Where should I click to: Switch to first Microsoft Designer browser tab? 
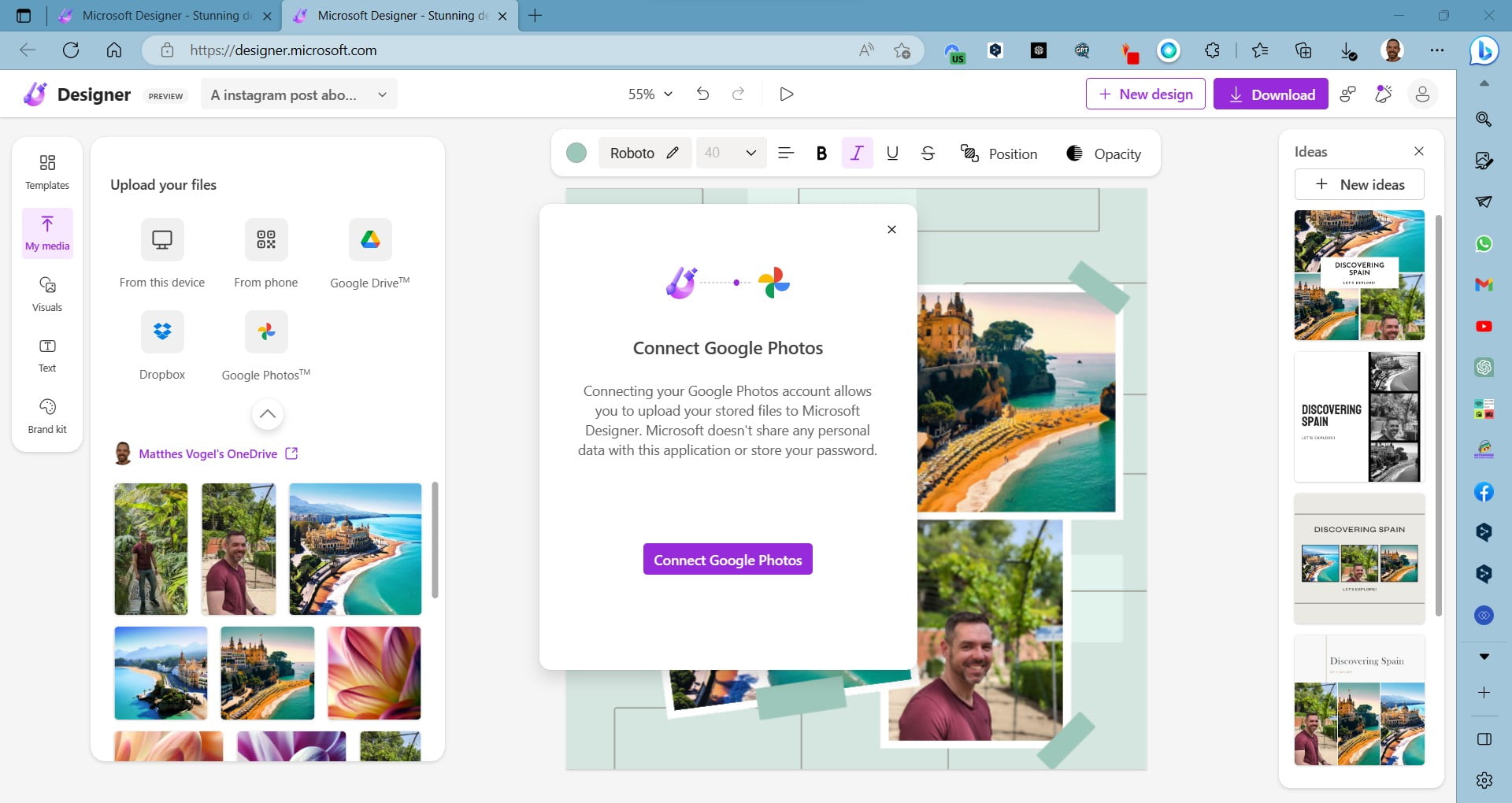tap(165, 16)
